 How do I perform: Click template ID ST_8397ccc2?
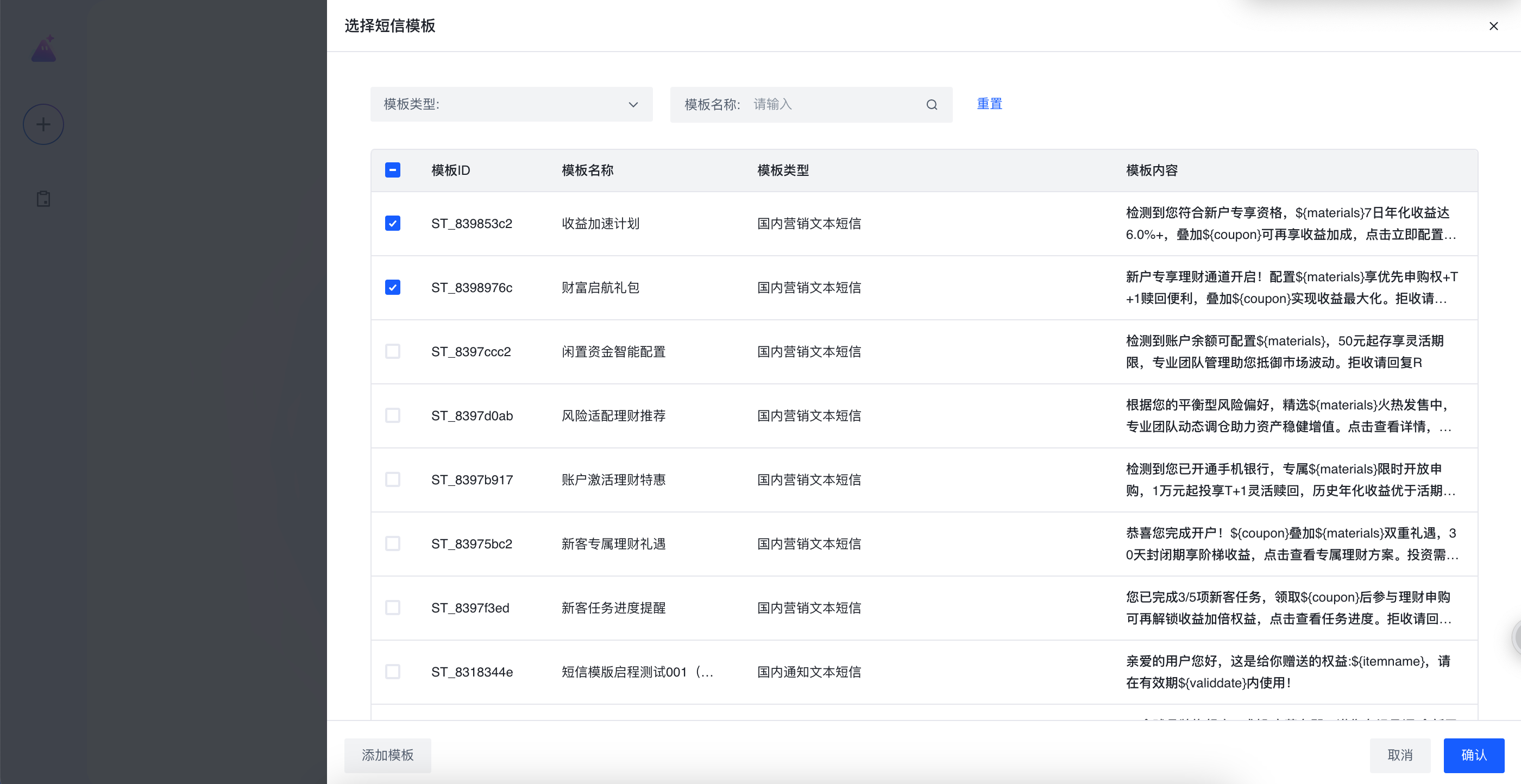(471, 352)
